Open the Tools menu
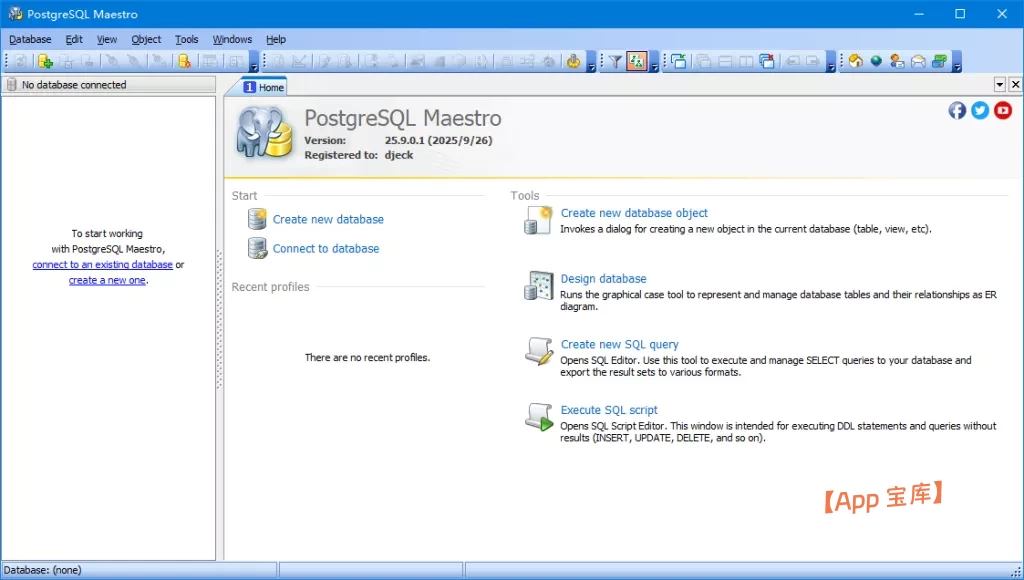 pyautogui.click(x=187, y=39)
